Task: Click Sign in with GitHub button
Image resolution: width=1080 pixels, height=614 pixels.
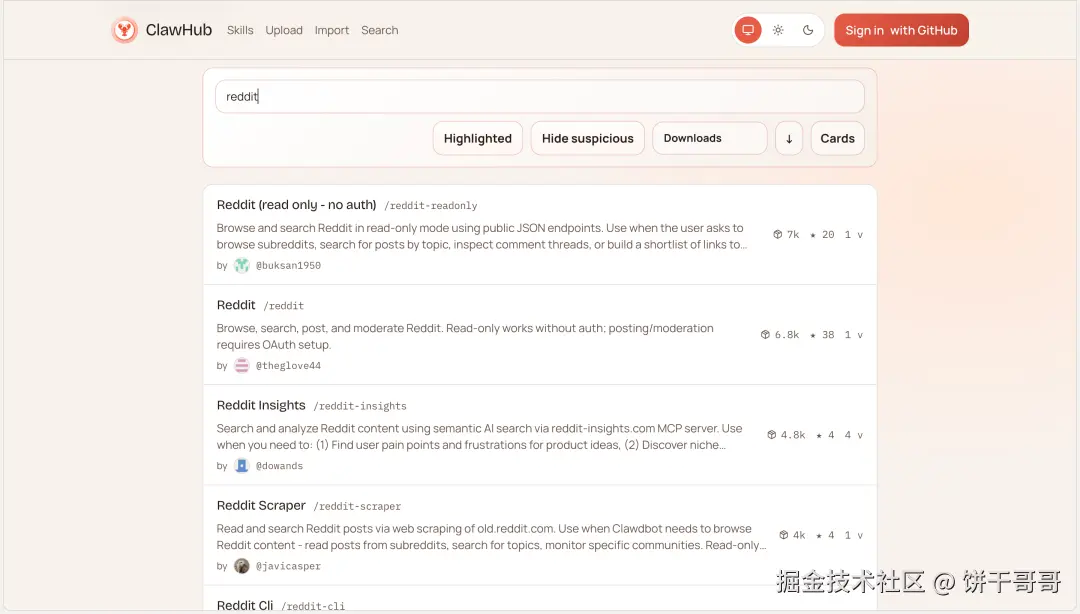Action: coord(901,30)
